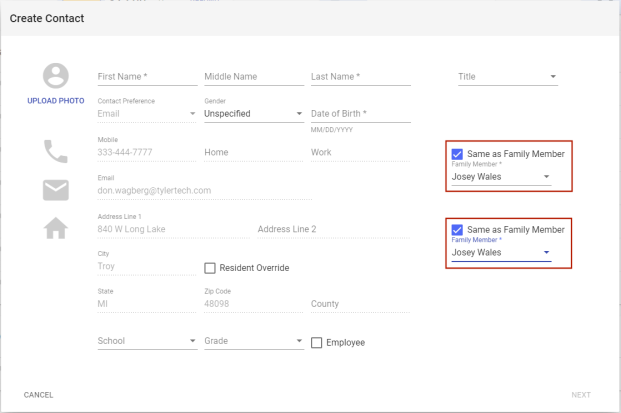Click the home address icon
Viewport: 621px width, 413px height.
click(56, 229)
